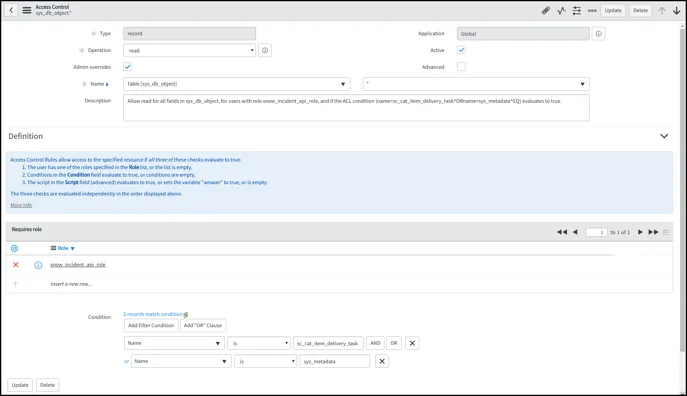Screen dimensions: 687x396
Task: Show info icon beside Operation field
Action: [265, 50]
